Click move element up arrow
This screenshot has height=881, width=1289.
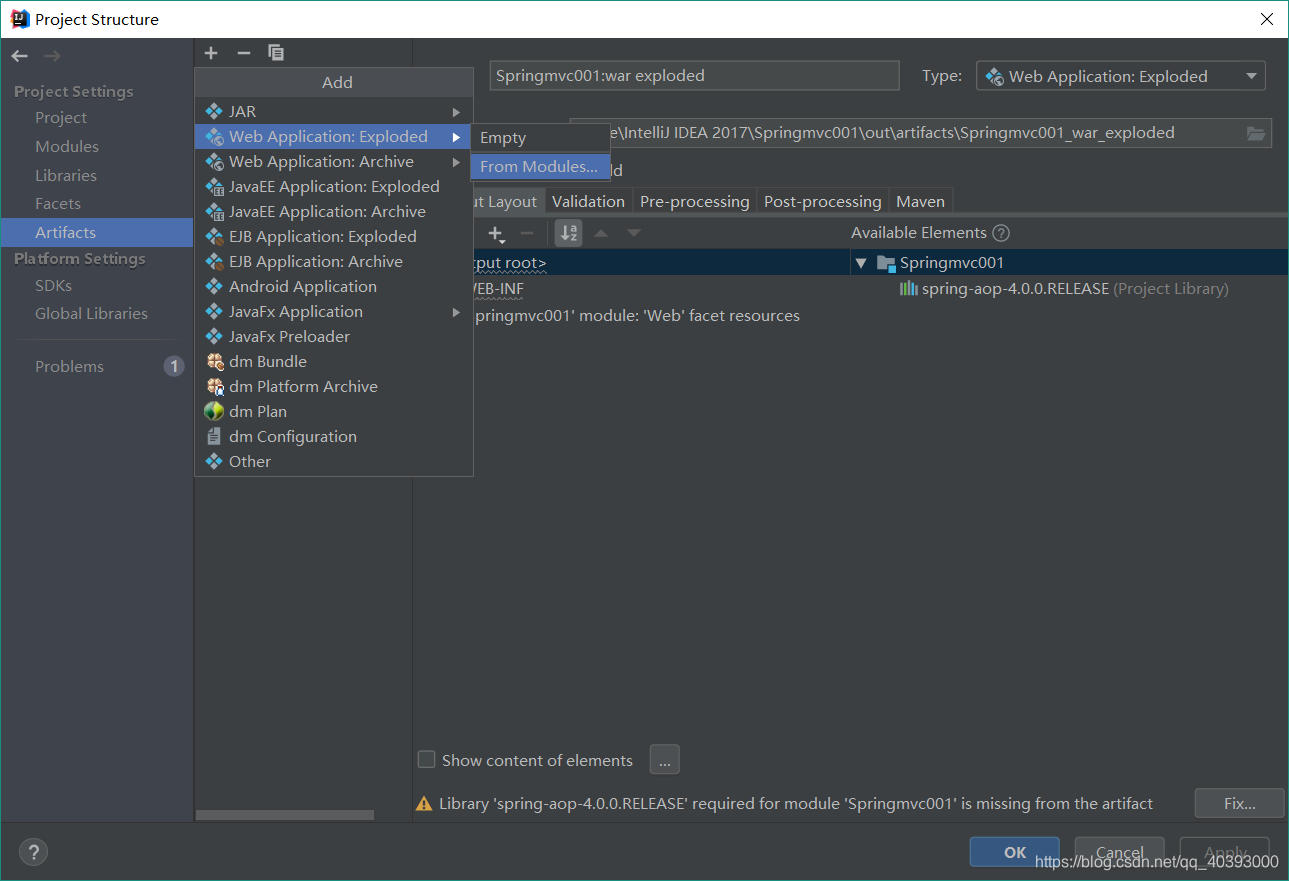pos(601,233)
